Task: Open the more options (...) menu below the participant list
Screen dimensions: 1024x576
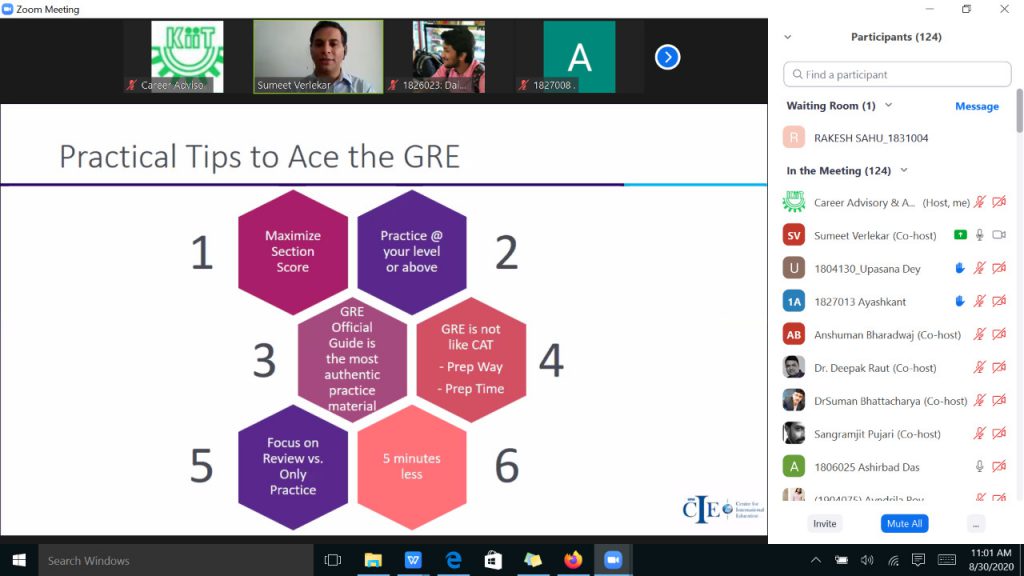Action: [x=976, y=524]
